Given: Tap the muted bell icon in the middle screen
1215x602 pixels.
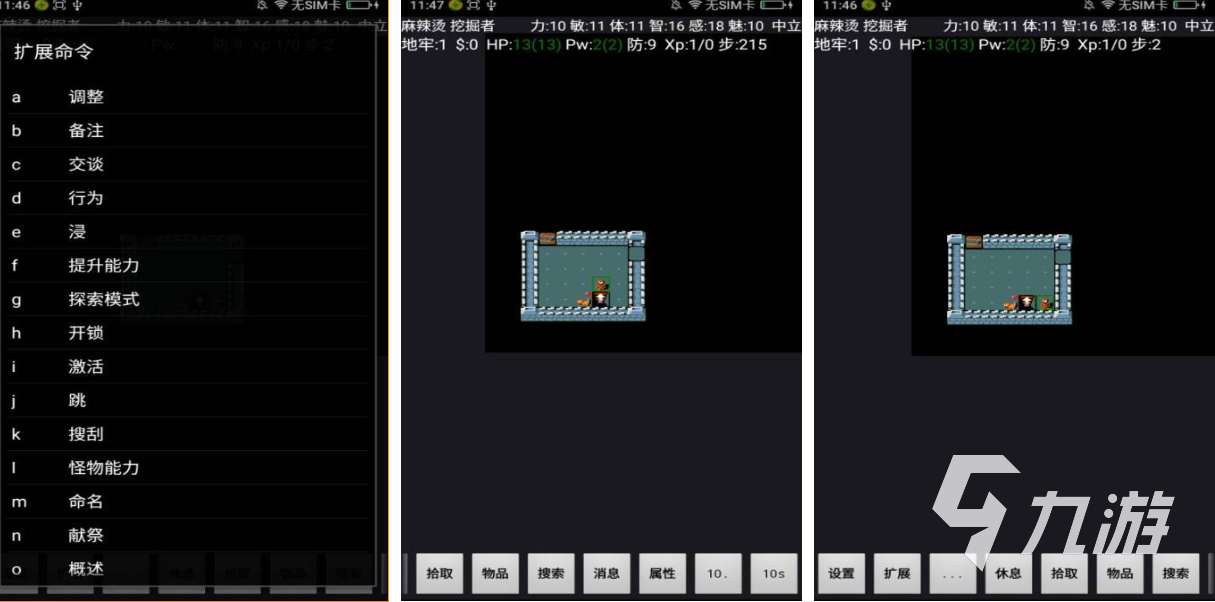Looking at the screenshot, I should [676, 6].
